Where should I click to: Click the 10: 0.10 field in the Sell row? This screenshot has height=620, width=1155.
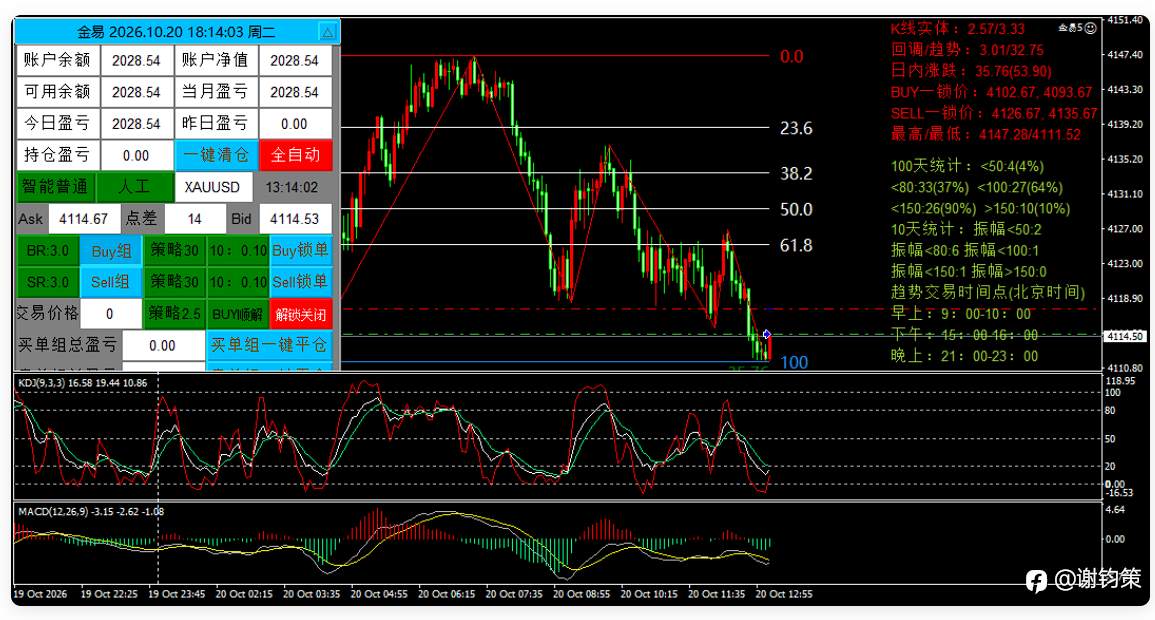pos(238,282)
